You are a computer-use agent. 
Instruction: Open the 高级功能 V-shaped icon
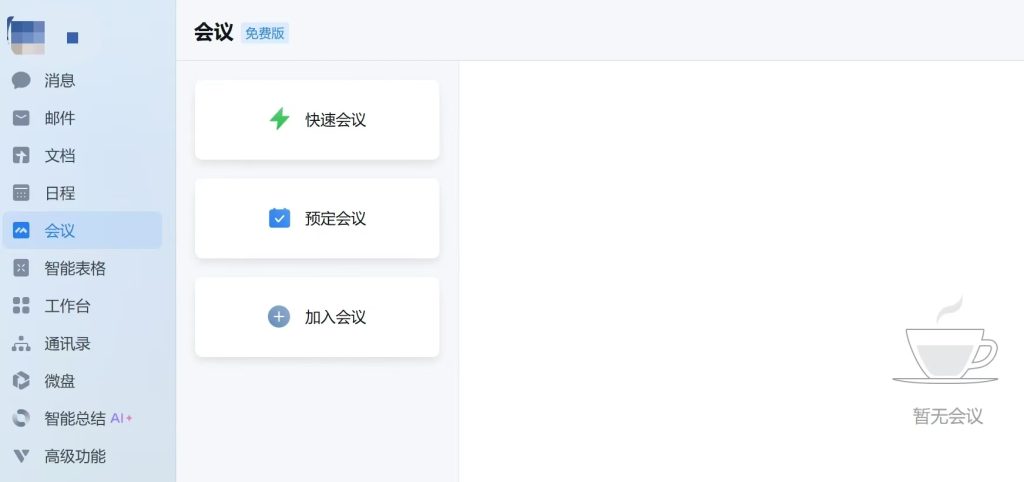coord(21,456)
